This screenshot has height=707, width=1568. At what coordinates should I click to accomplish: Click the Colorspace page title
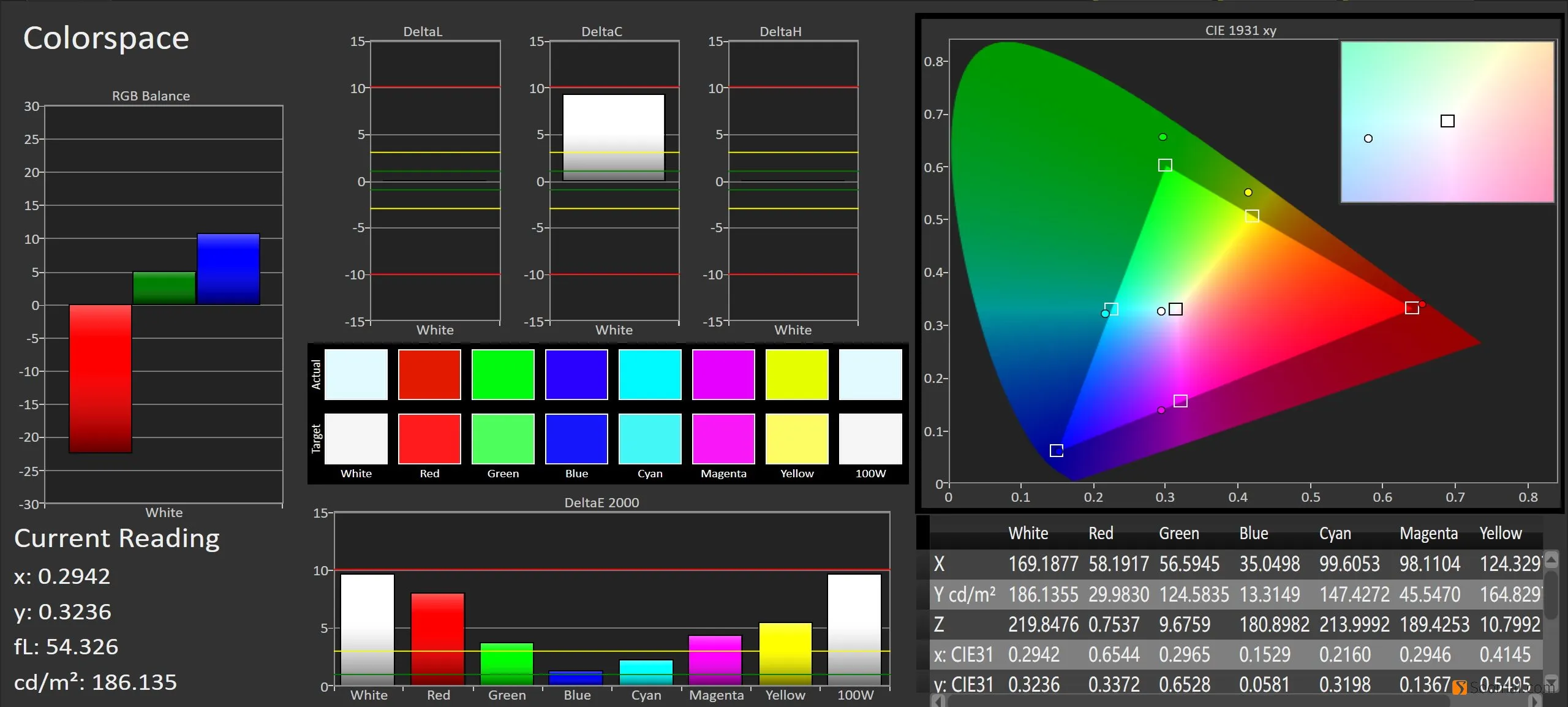click(x=106, y=39)
